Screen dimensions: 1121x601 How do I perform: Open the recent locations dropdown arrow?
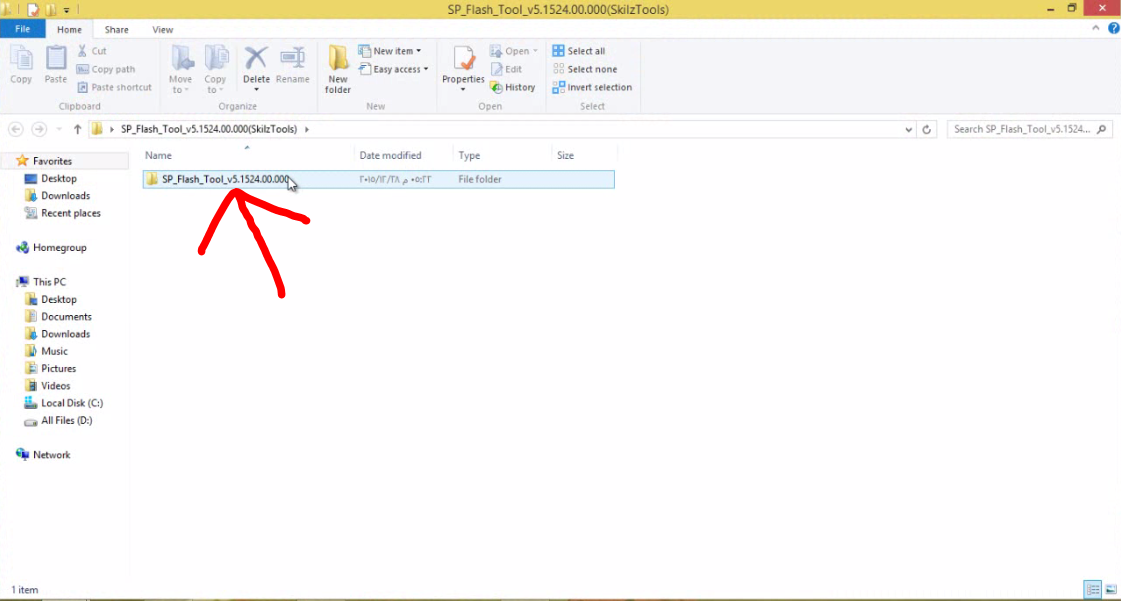59,129
